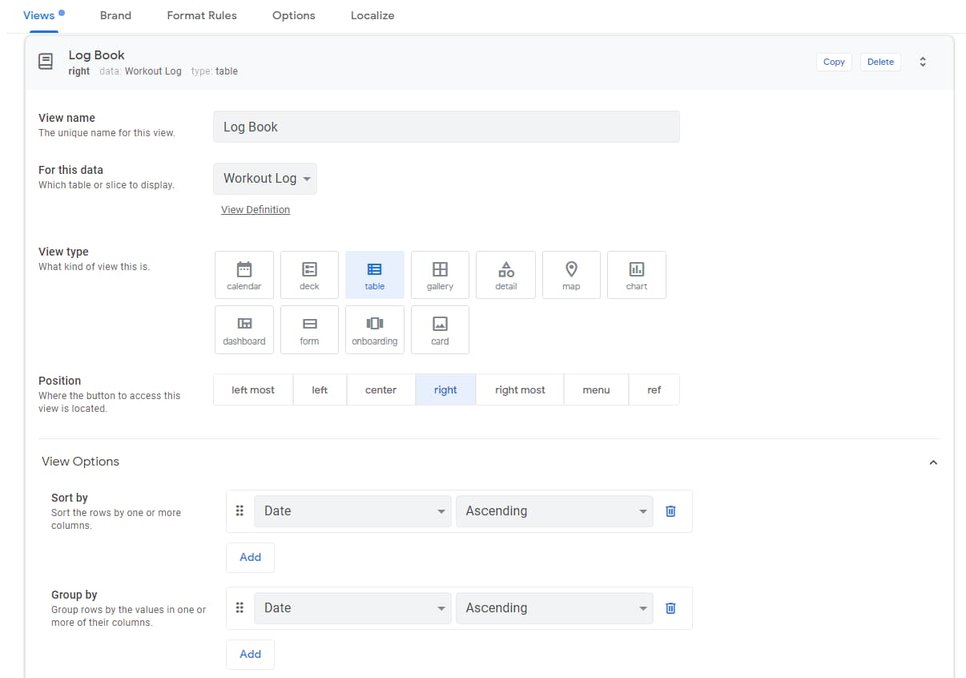
Task: Choose the gallery view type
Action: pyautogui.click(x=440, y=274)
